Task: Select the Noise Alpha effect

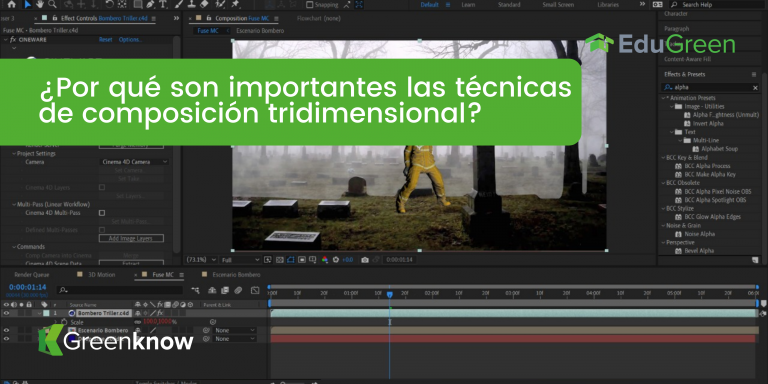Action: click(x=699, y=234)
